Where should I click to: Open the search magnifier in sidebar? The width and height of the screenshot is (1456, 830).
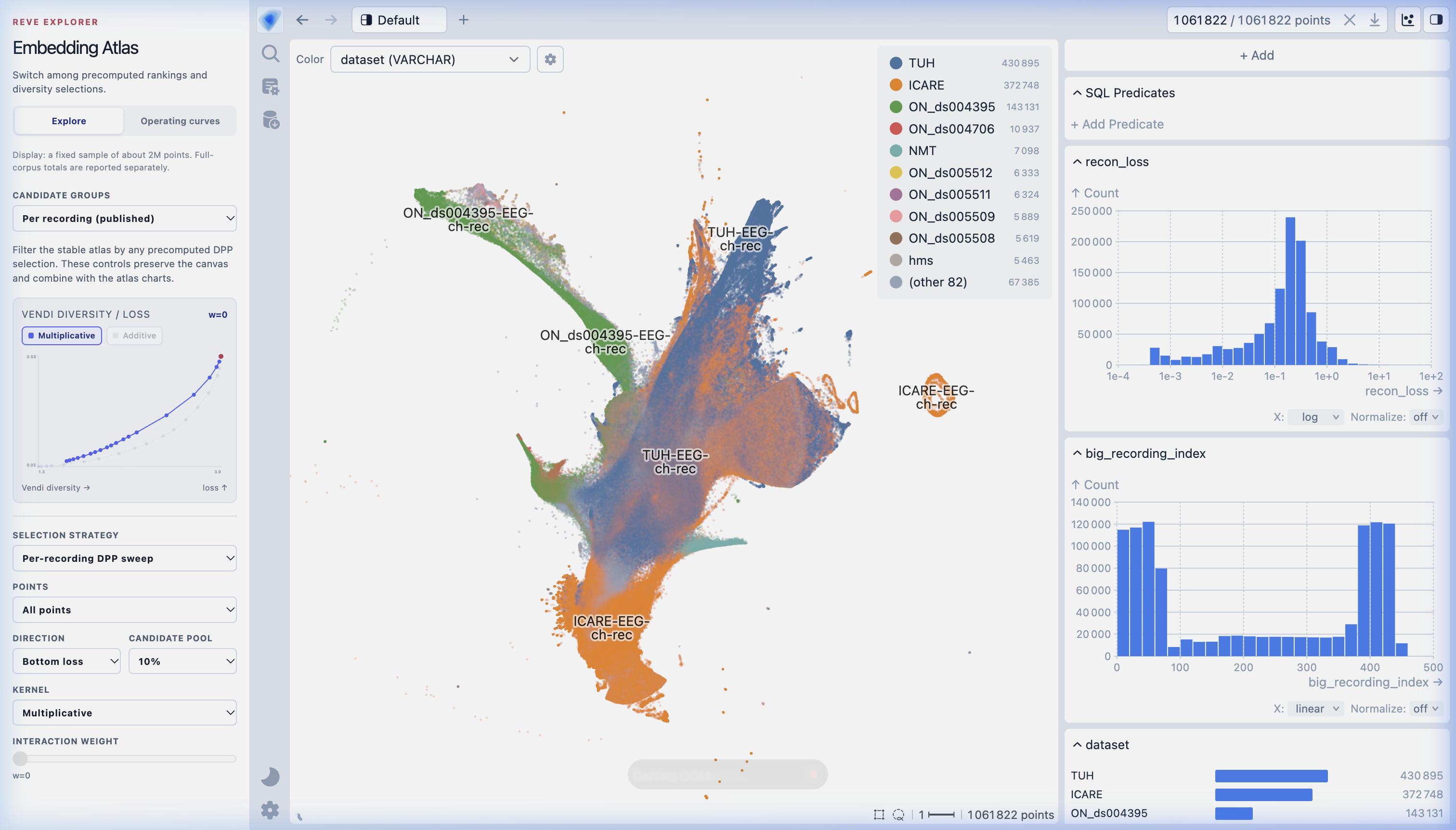(270, 53)
